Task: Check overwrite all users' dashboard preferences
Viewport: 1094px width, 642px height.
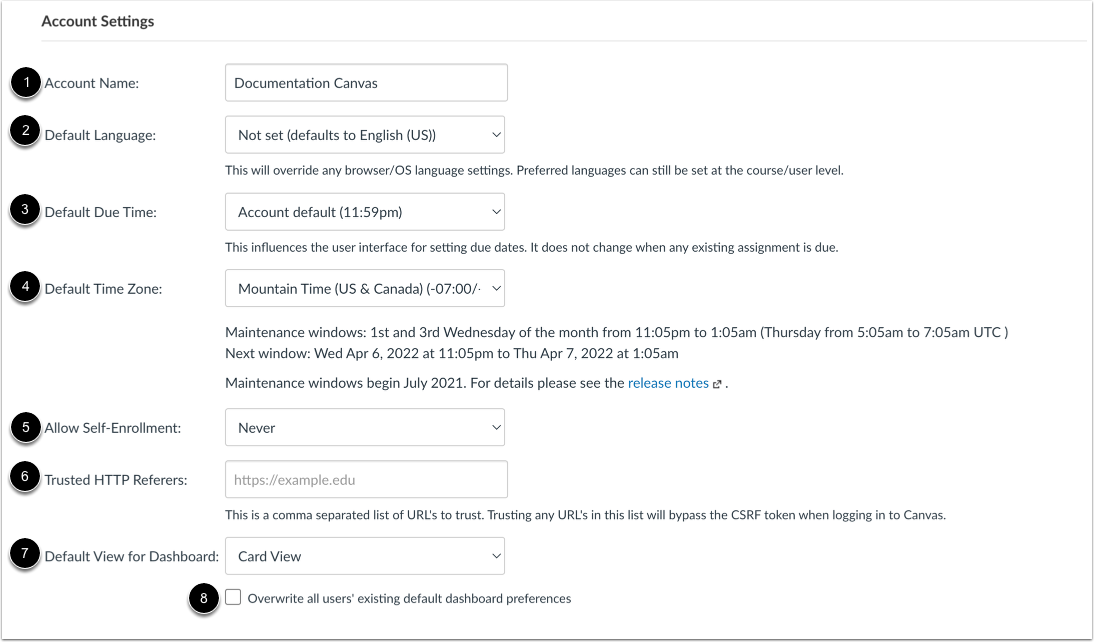Action: [x=233, y=598]
